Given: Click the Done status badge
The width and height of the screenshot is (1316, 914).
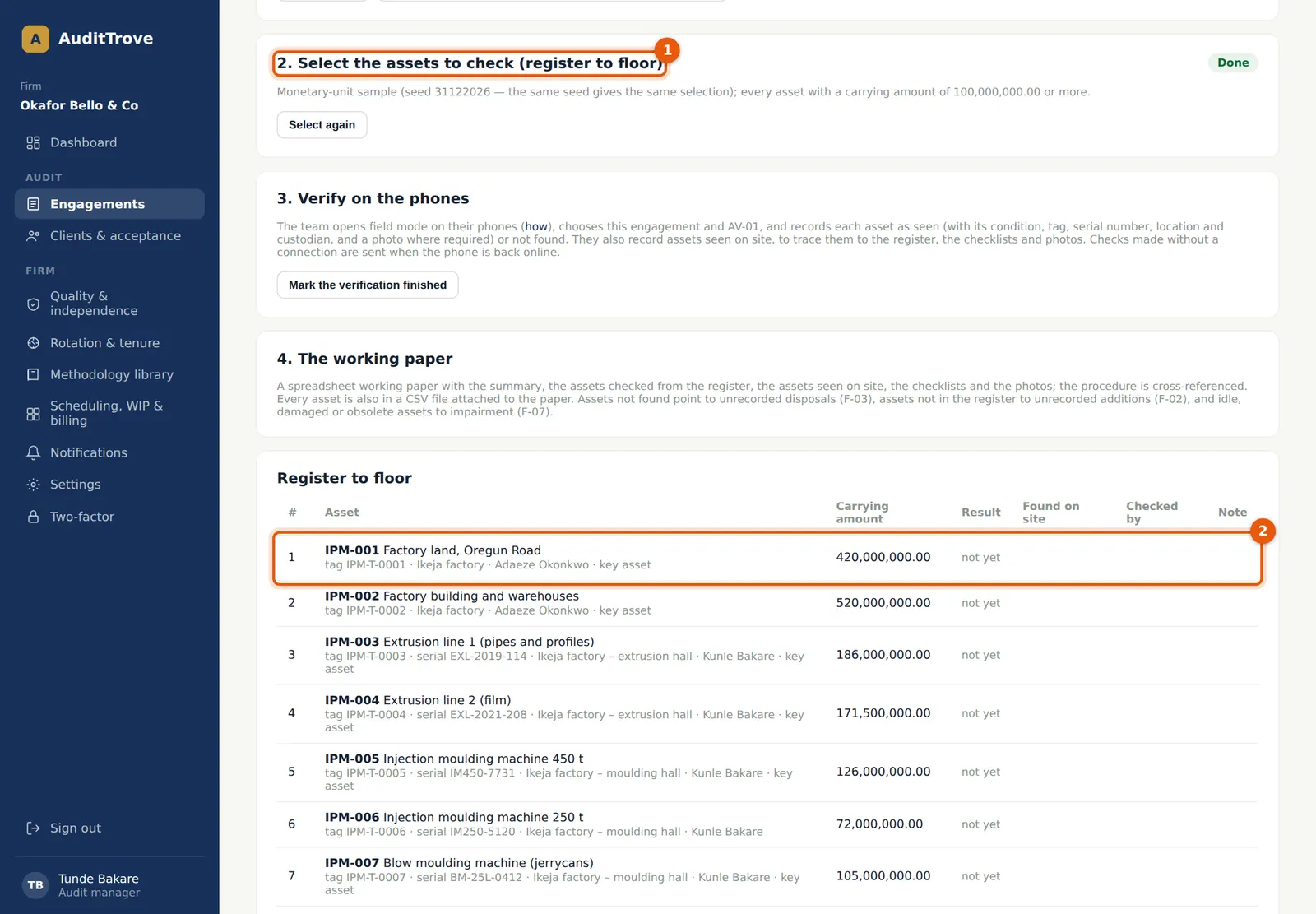Looking at the screenshot, I should [1233, 63].
